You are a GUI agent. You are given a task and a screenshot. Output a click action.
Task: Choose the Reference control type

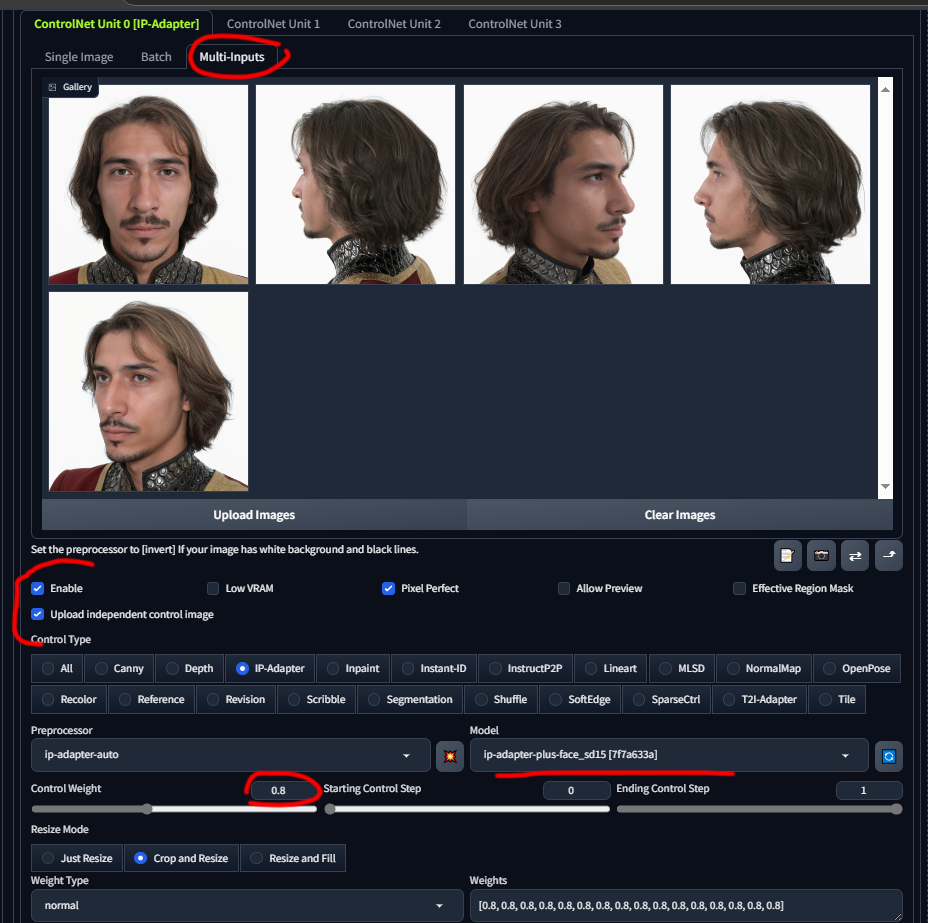[152, 699]
